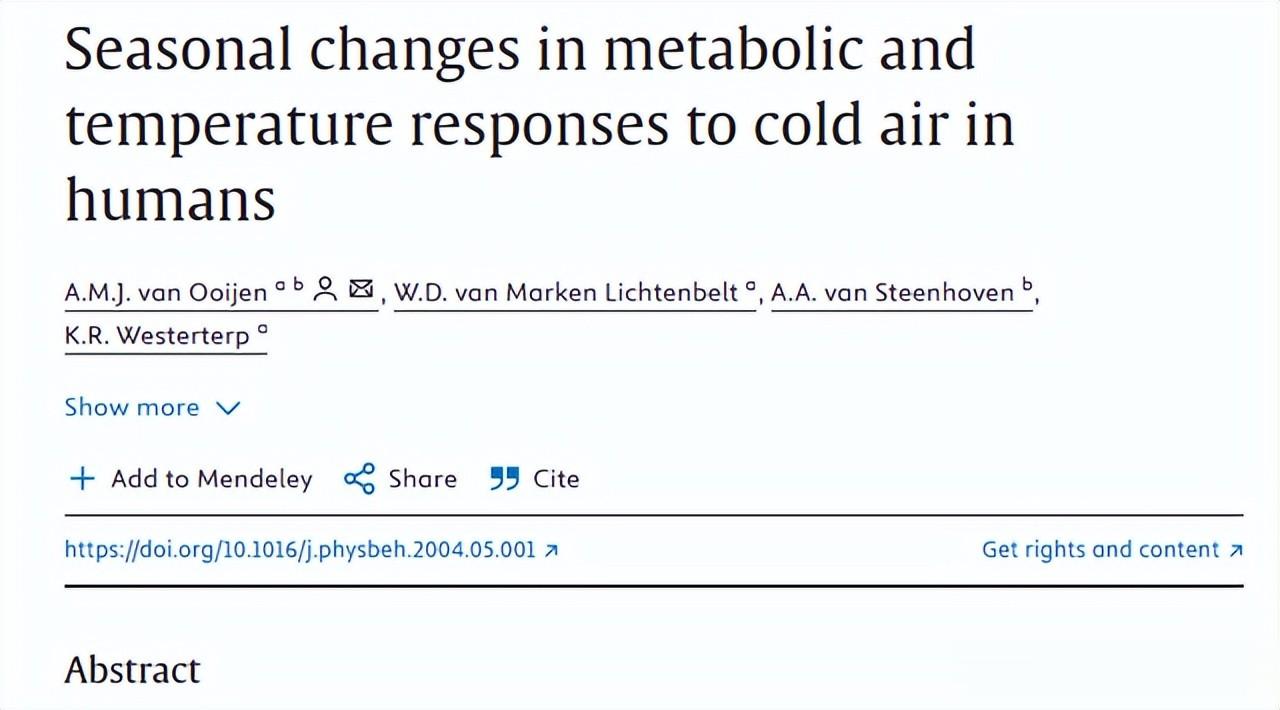Click the arrow icon after the DOI link
Image resolution: width=1280 pixels, height=710 pixels.
coord(551,550)
